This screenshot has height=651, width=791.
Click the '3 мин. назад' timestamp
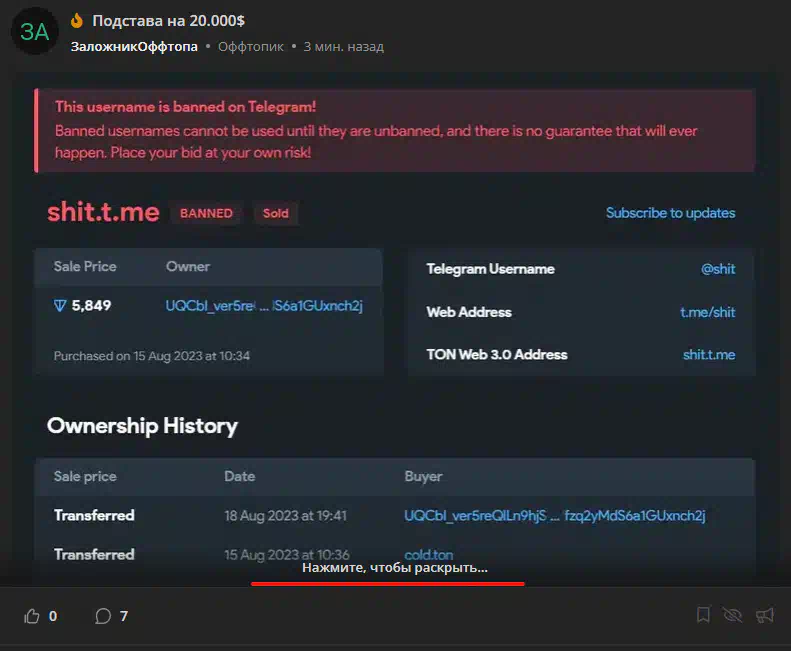click(x=344, y=46)
